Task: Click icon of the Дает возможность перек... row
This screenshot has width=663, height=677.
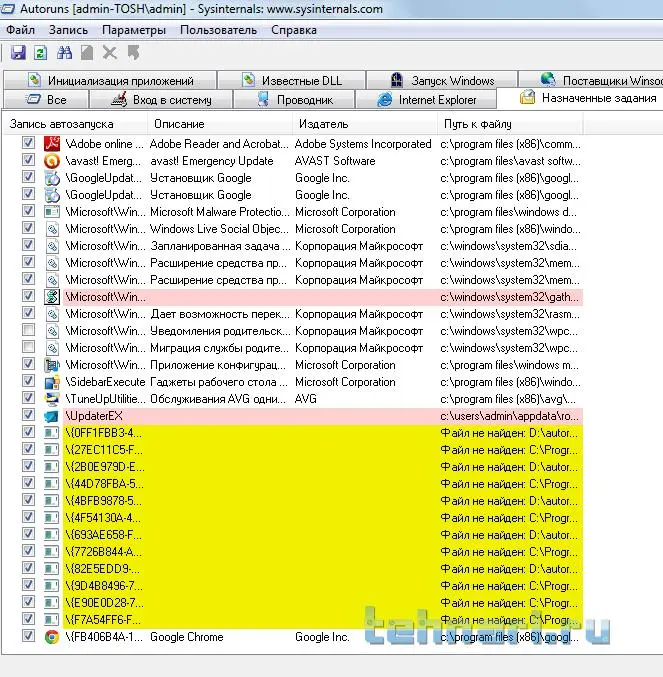Action: tap(52, 314)
